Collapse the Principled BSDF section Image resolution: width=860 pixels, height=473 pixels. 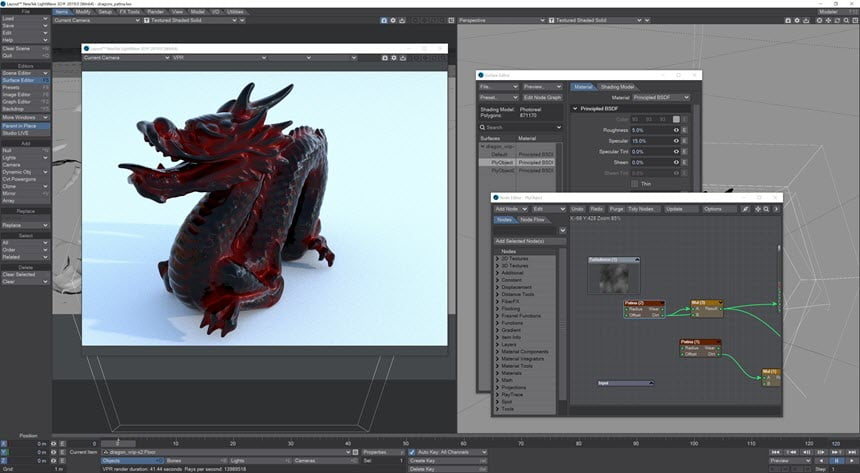point(575,109)
